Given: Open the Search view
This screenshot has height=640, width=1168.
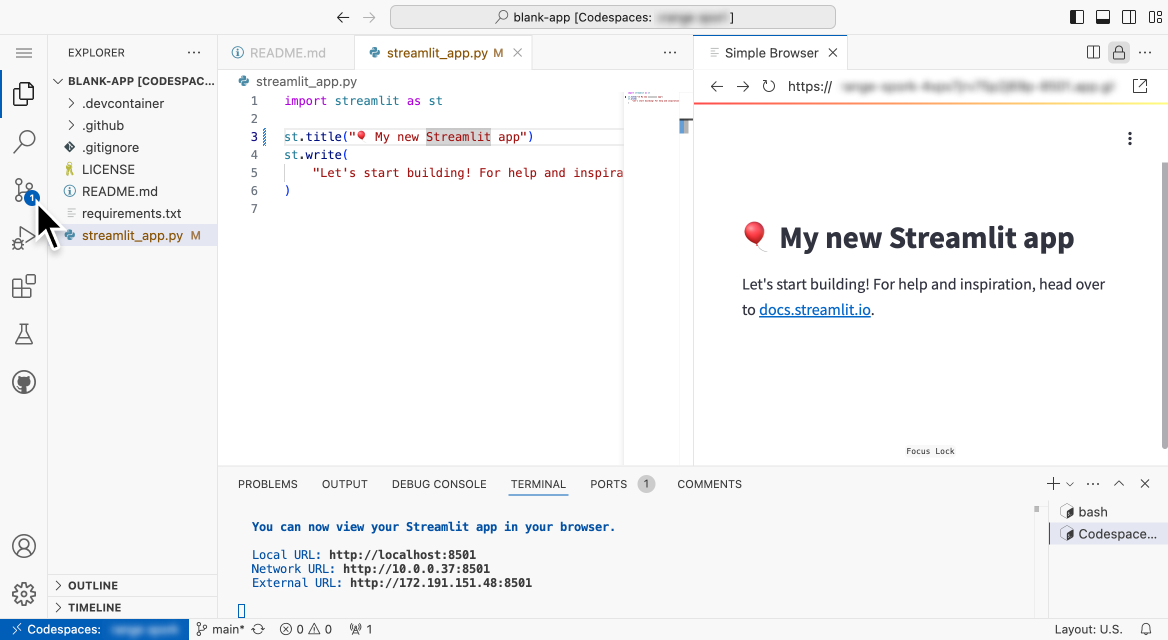Looking at the screenshot, I should pyautogui.click(x=24, y=142).
